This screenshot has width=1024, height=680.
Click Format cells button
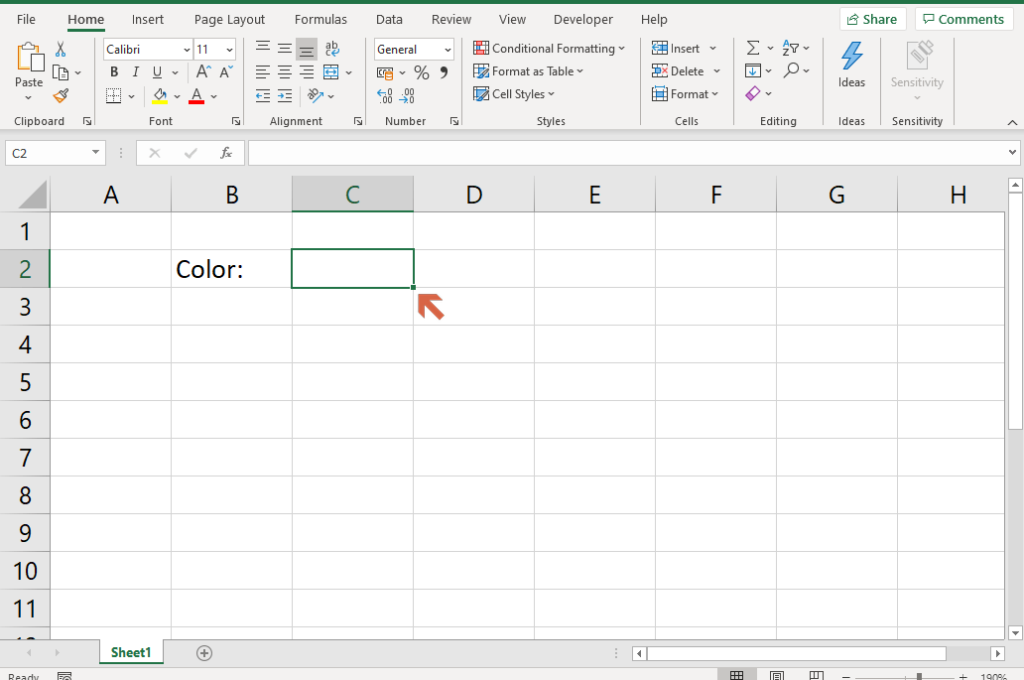(685, 94)
